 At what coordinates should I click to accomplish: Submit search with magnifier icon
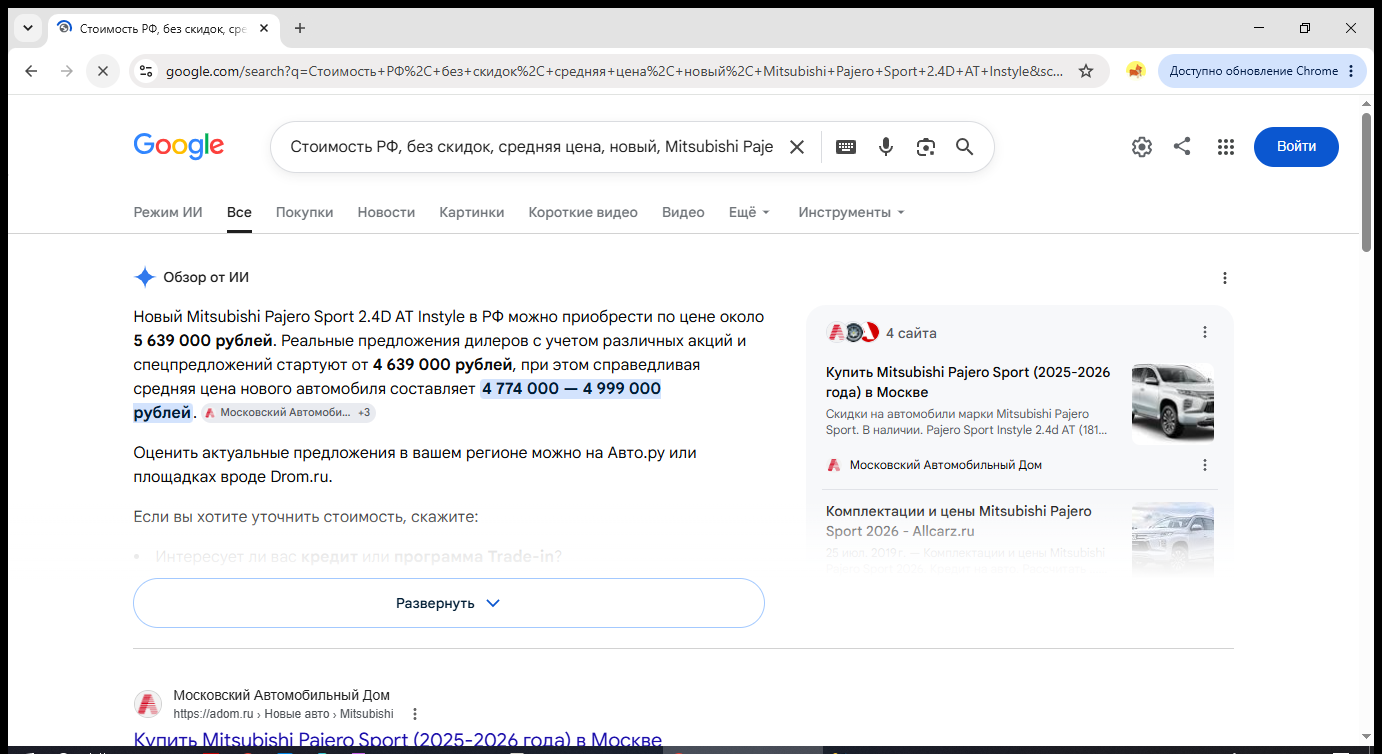click(x=965, y=147)
